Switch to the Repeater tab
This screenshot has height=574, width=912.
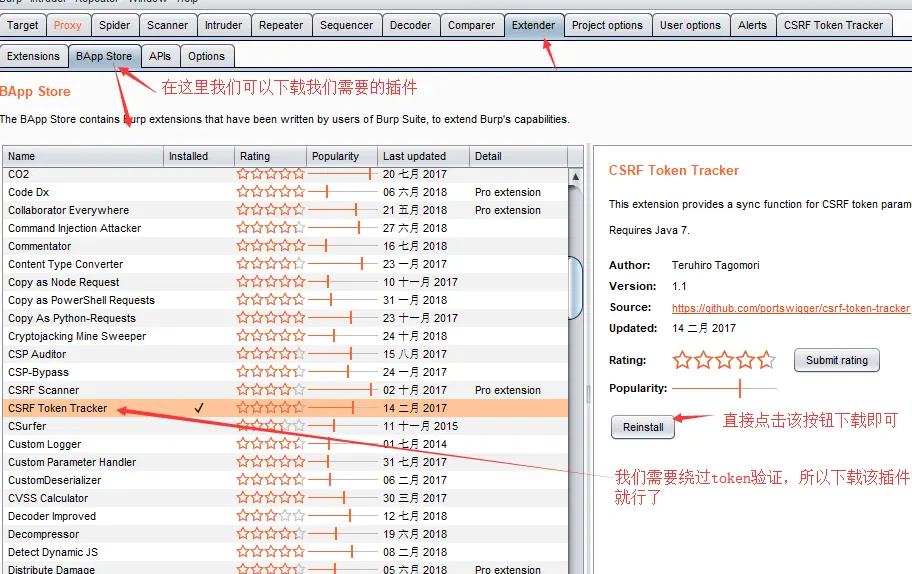(x=281, y=26)
